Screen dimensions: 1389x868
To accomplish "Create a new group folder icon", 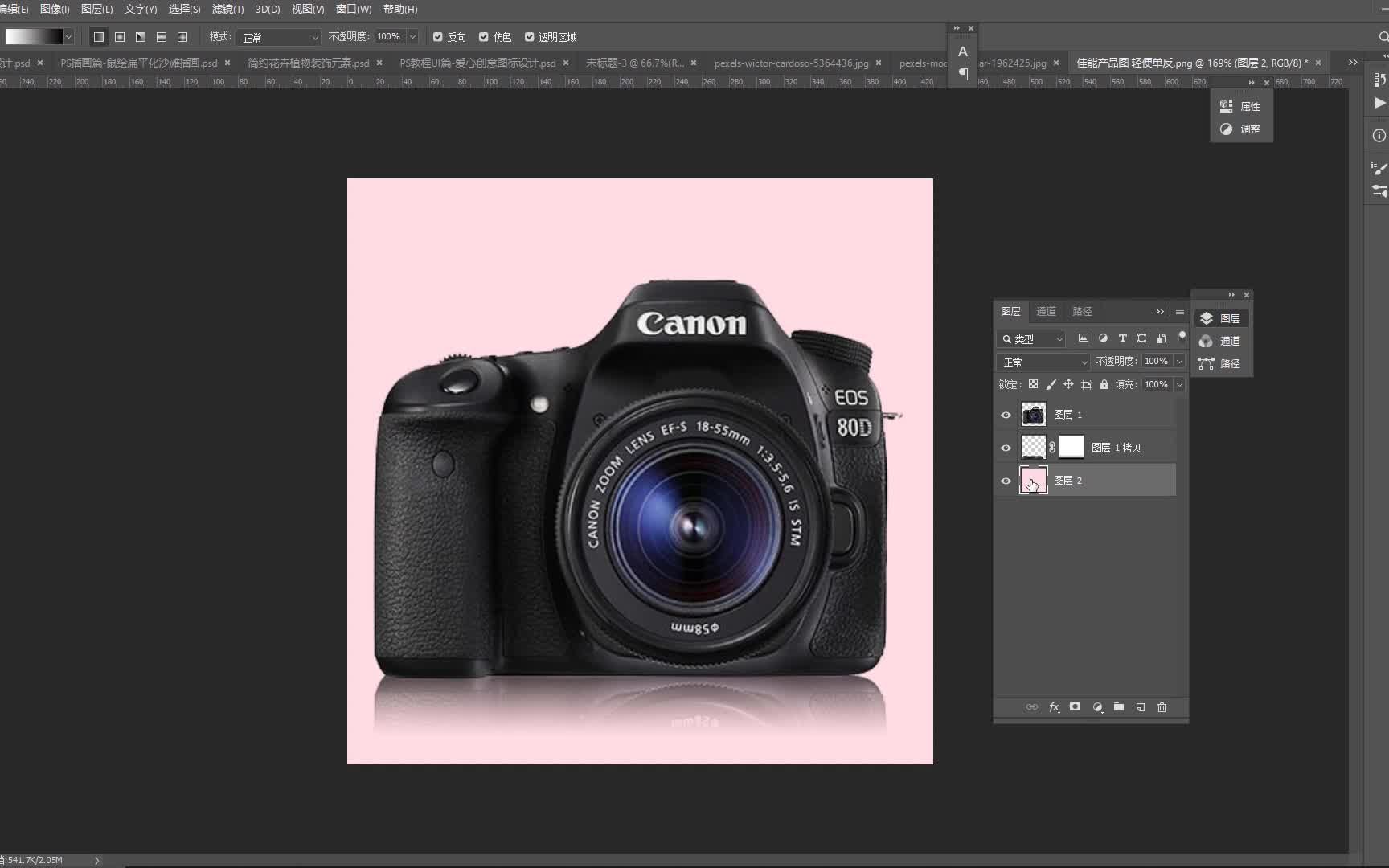I will (x=1119, y=707).
